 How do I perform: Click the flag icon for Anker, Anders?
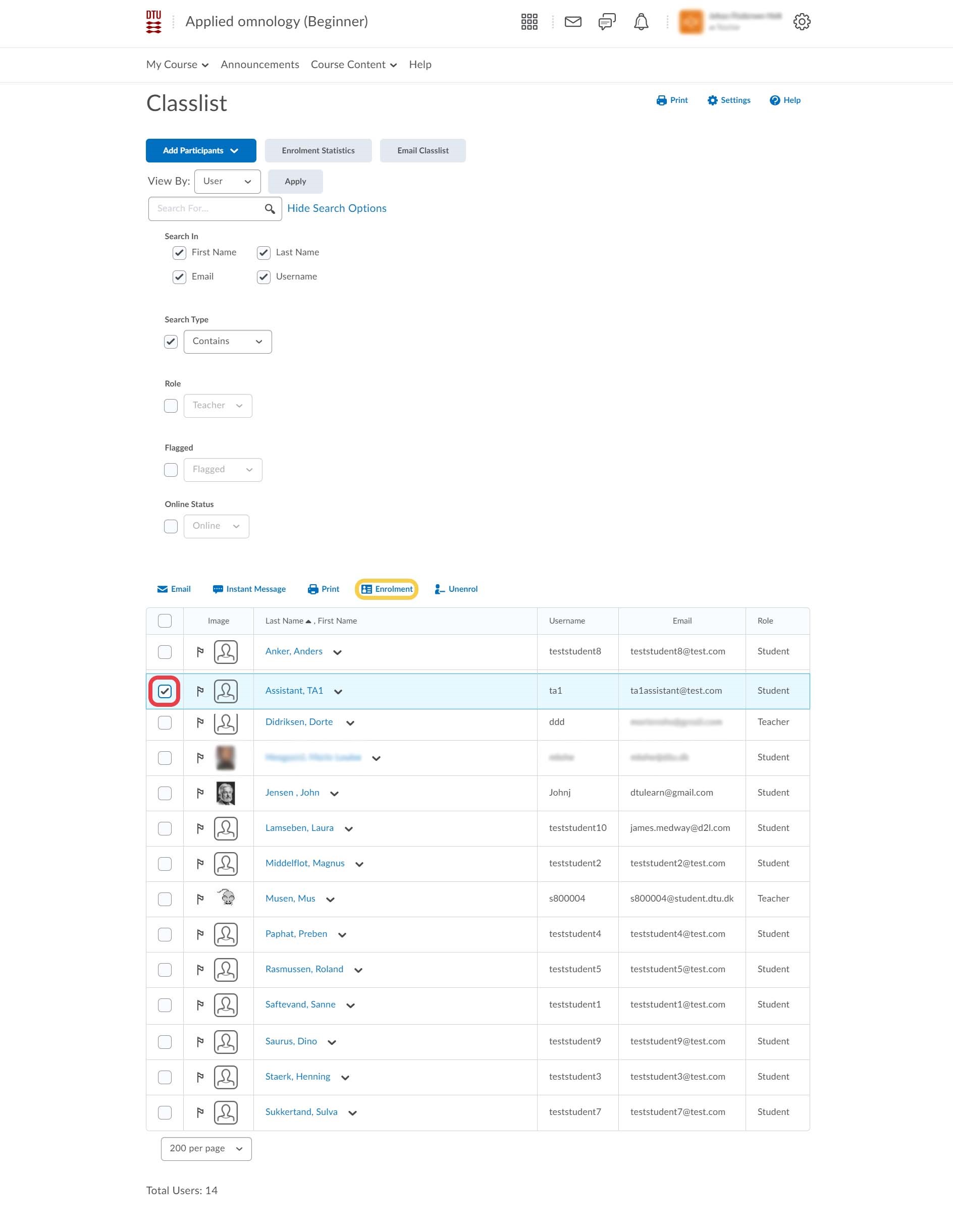[200, 652]
